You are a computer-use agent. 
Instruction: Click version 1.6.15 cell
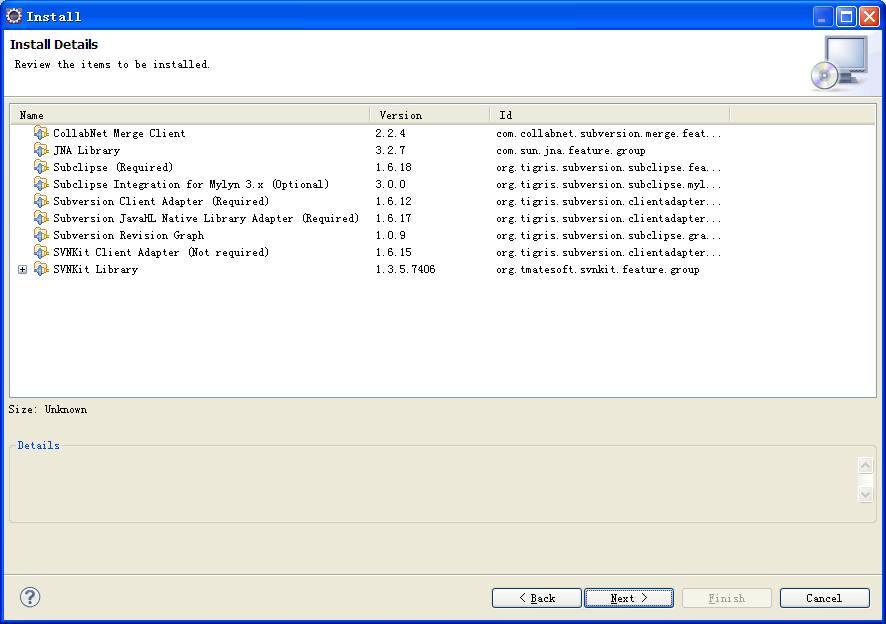point(393,252)
